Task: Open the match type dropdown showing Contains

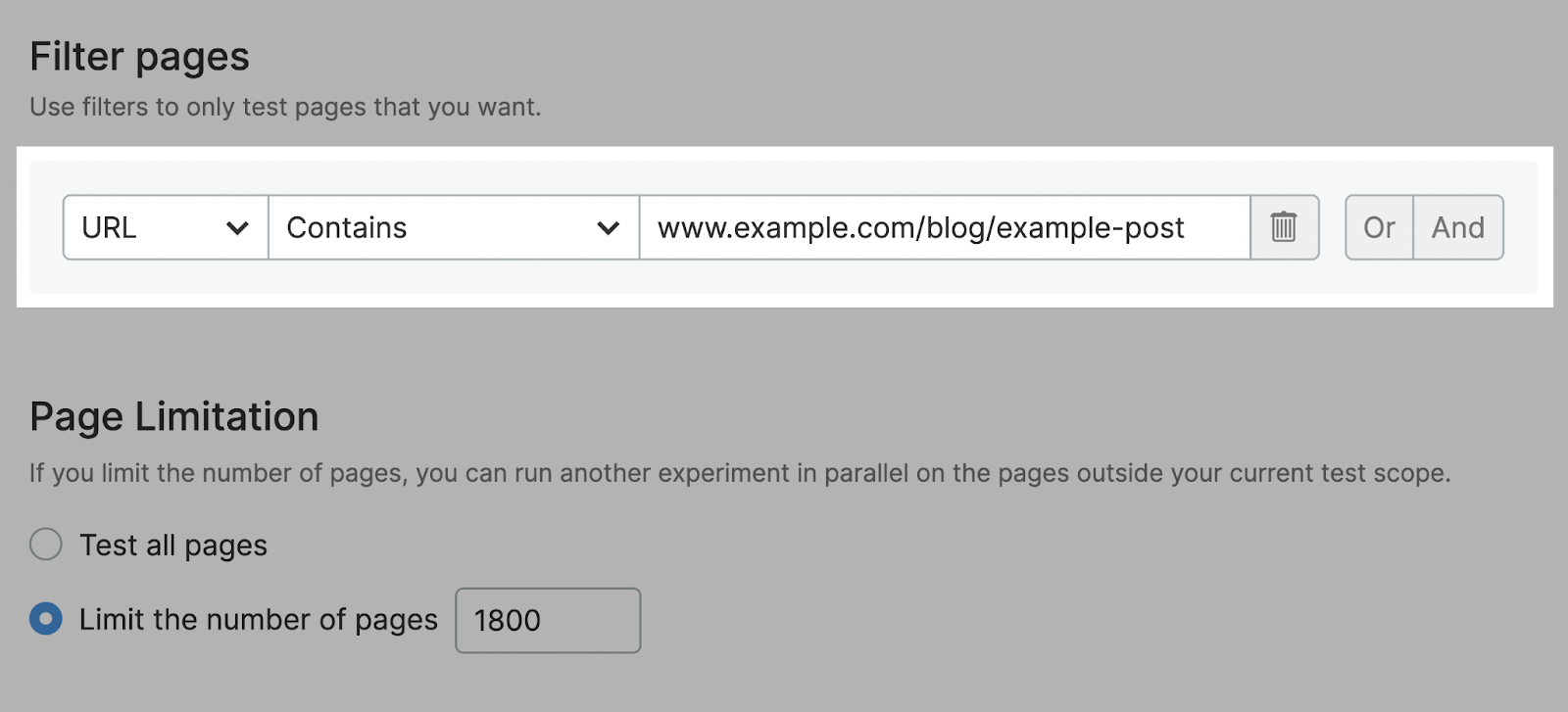Action: [451, 227]
